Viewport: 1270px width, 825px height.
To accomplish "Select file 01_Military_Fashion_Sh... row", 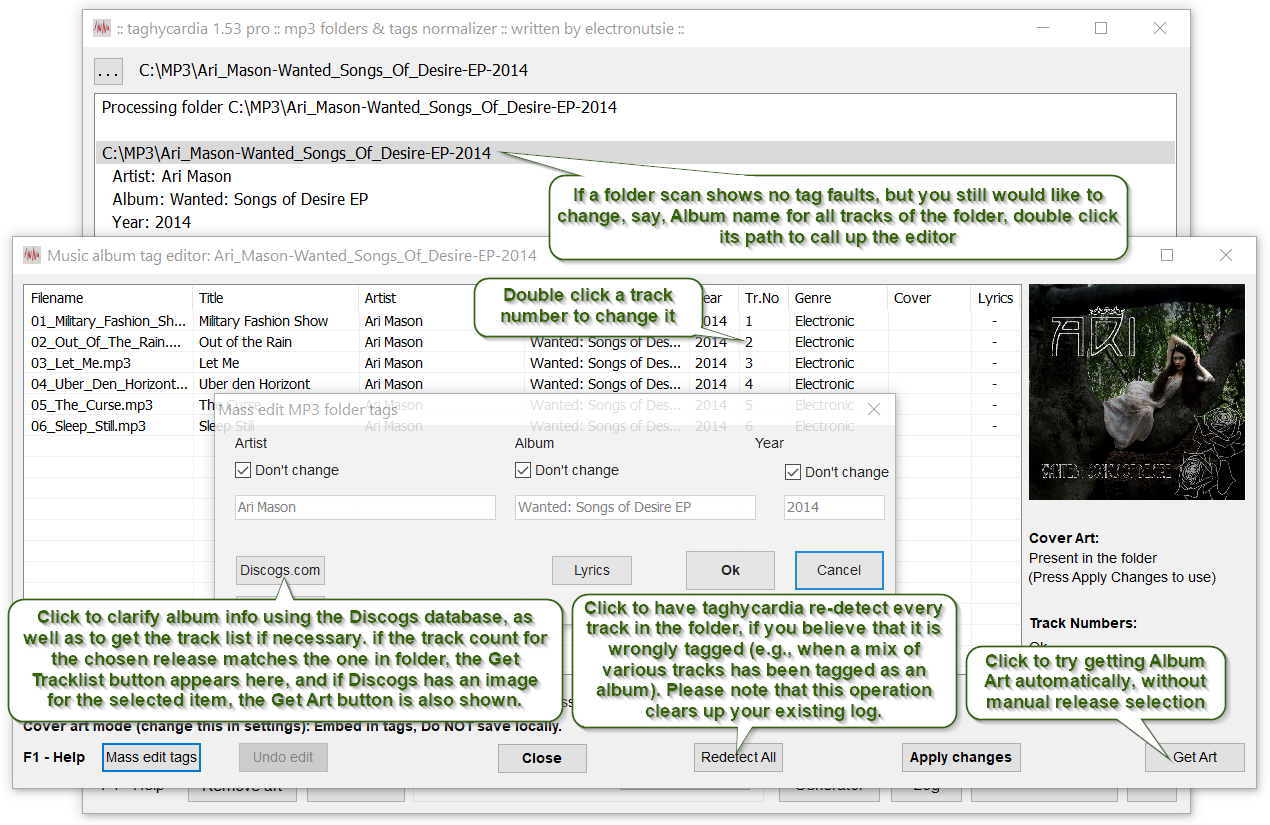I will coord(108,321).
